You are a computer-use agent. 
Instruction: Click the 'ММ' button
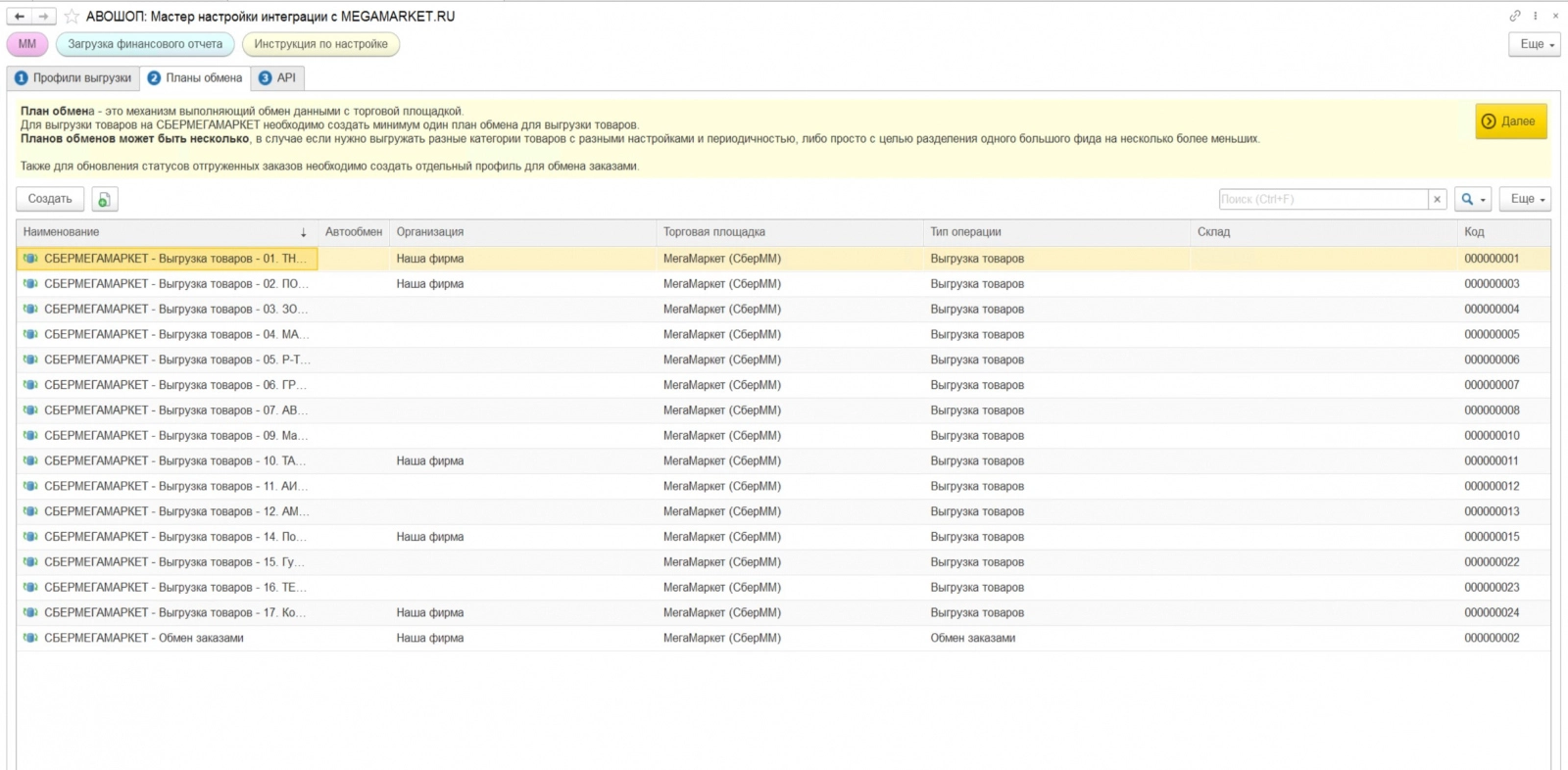coord(27,44)
